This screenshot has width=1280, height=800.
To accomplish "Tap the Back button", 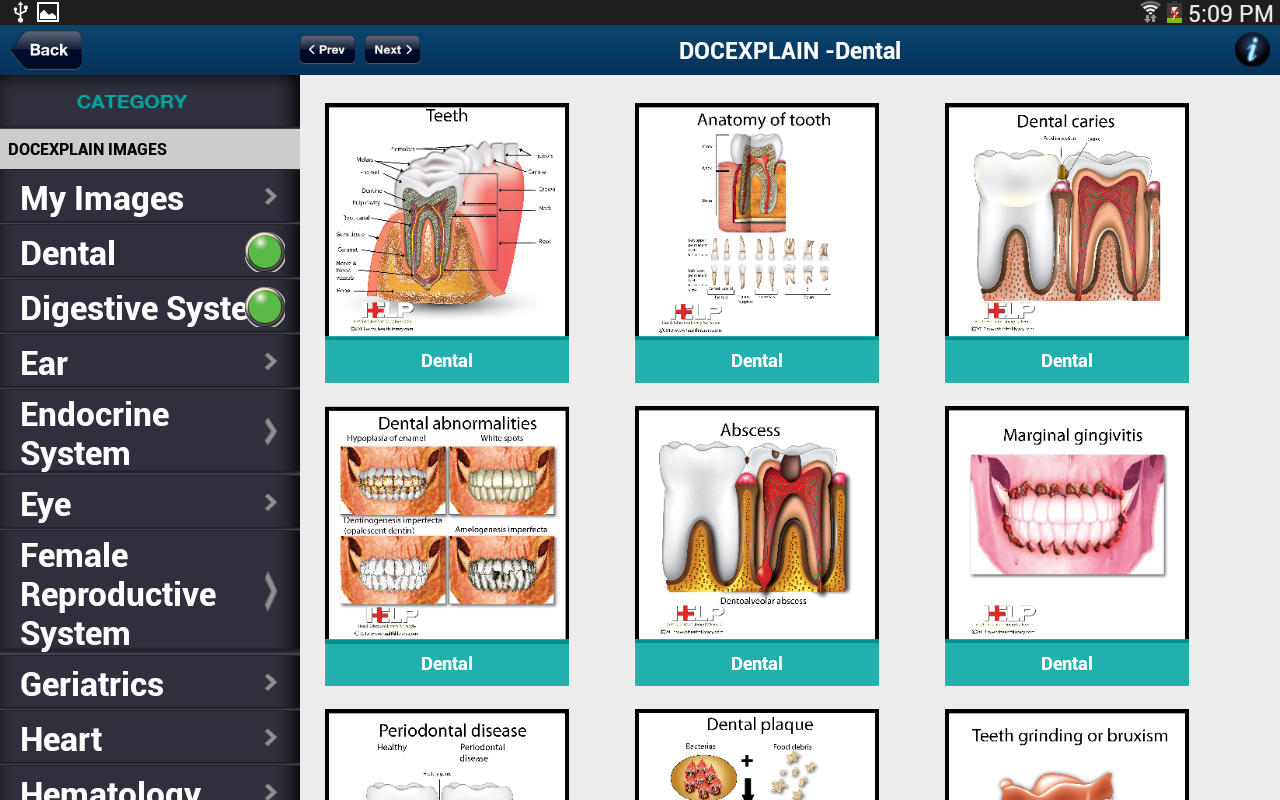I will (46, 50).
